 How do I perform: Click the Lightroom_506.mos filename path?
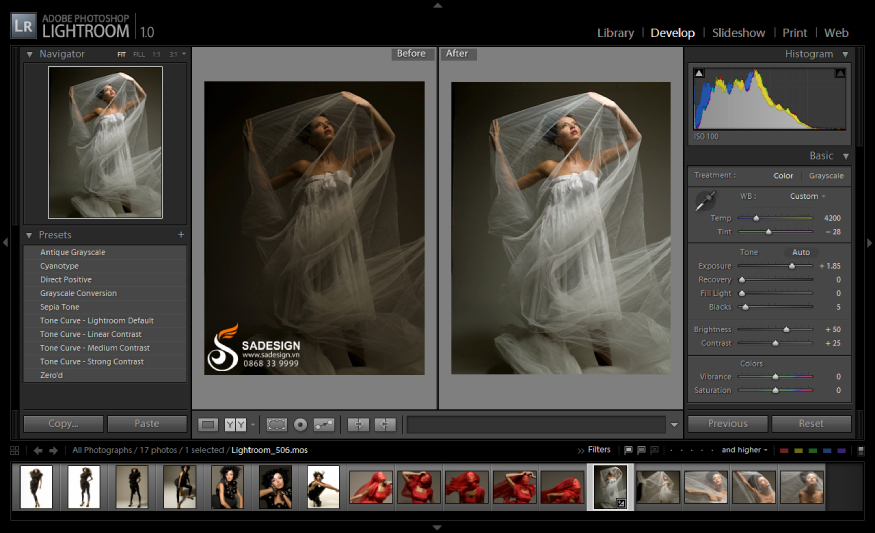point(269,450)
